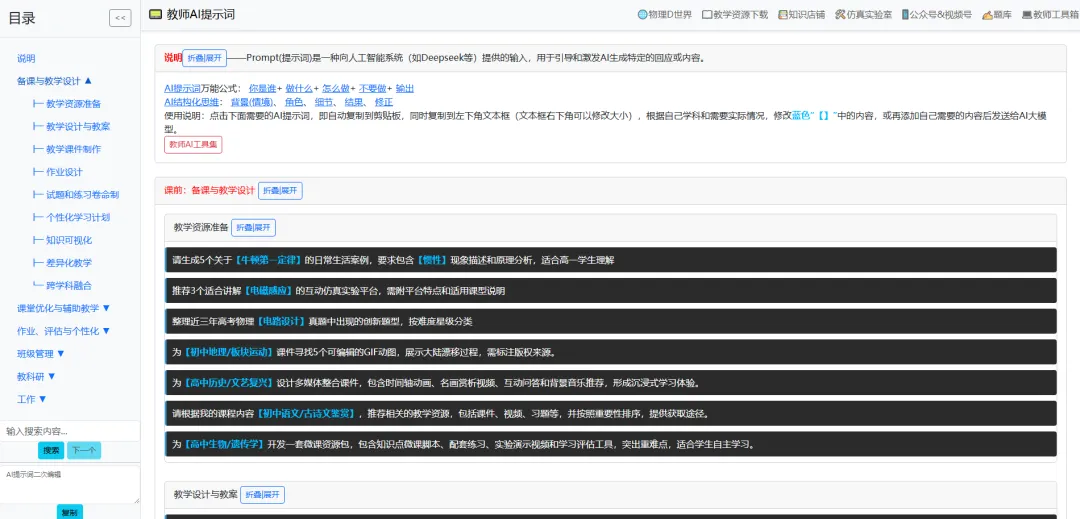Open the 教师AI工具集 button
The image size is (1080, 519).
[x=193, y=145]
